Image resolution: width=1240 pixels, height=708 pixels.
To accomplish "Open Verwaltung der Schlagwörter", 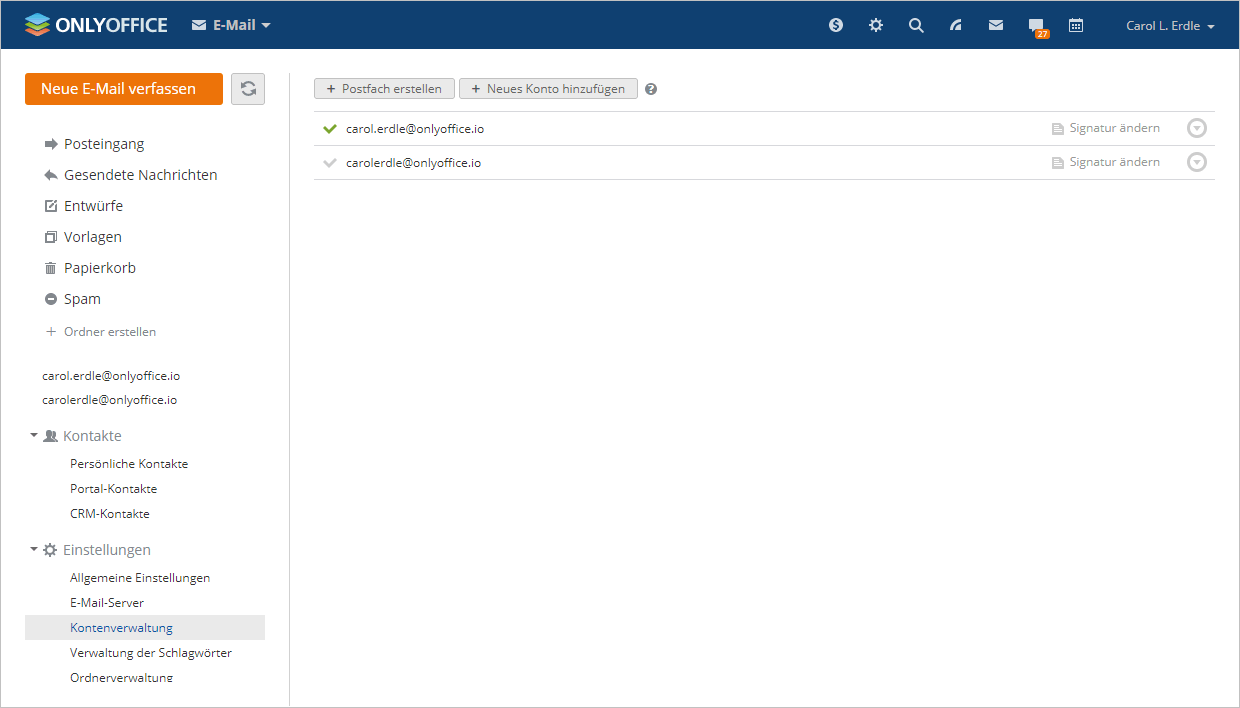I will point(151,653).
